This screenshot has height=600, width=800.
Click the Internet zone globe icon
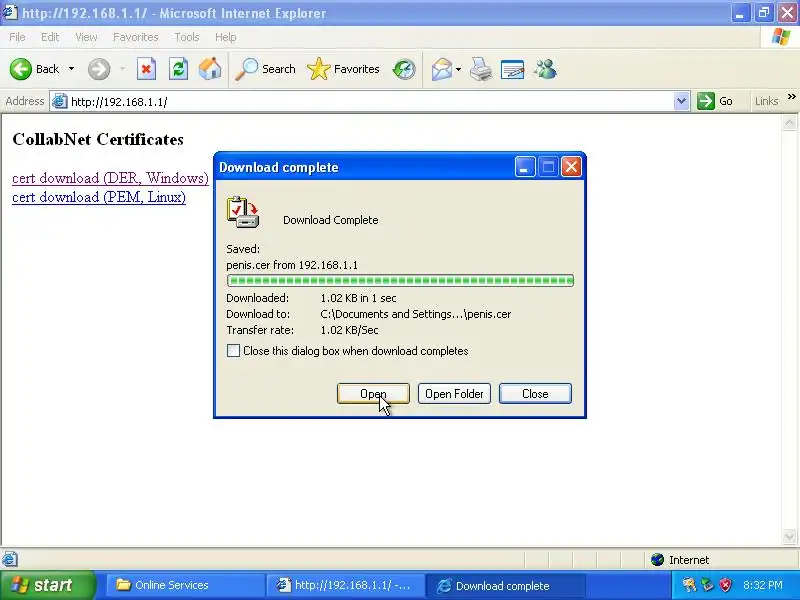tap(657, 560)
